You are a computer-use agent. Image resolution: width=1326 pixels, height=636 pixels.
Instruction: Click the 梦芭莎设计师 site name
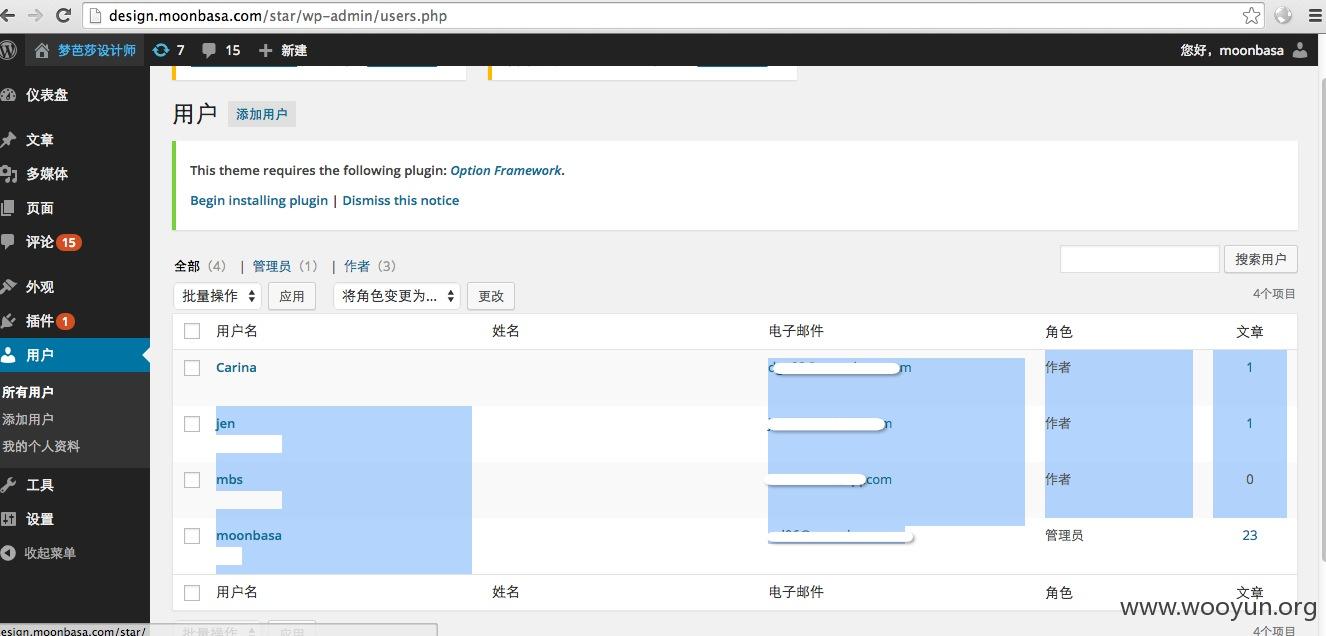coord(96,50)
